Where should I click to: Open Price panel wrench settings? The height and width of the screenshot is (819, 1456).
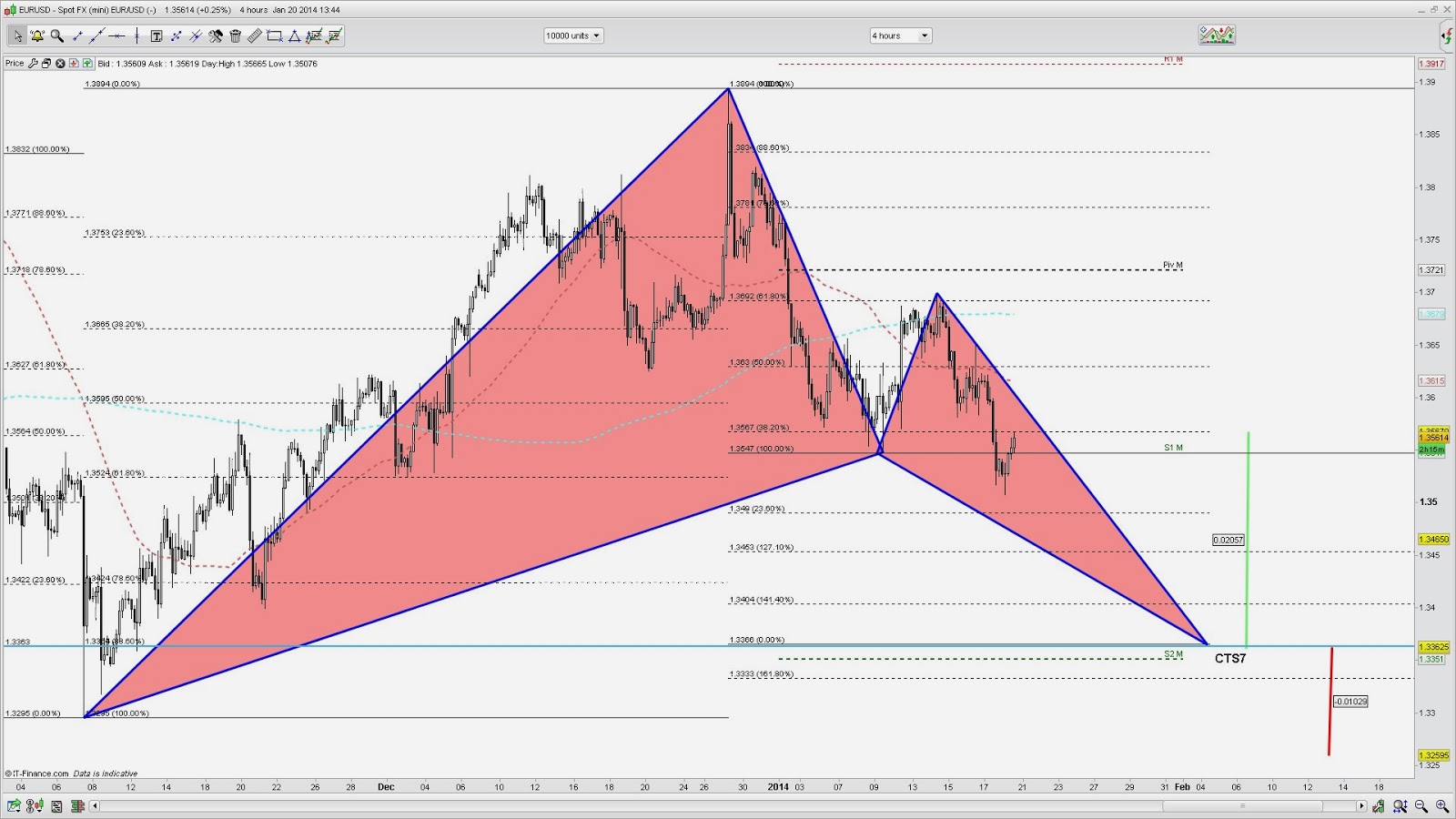[33, 64]
